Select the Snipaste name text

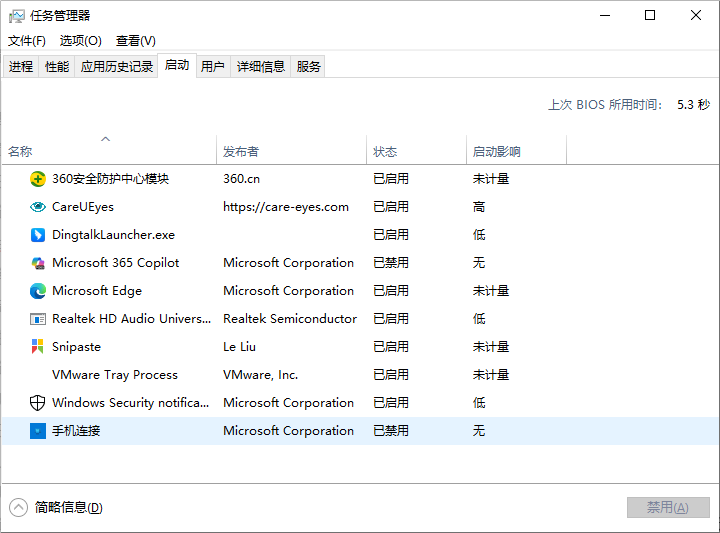click(x=76, y=347)
